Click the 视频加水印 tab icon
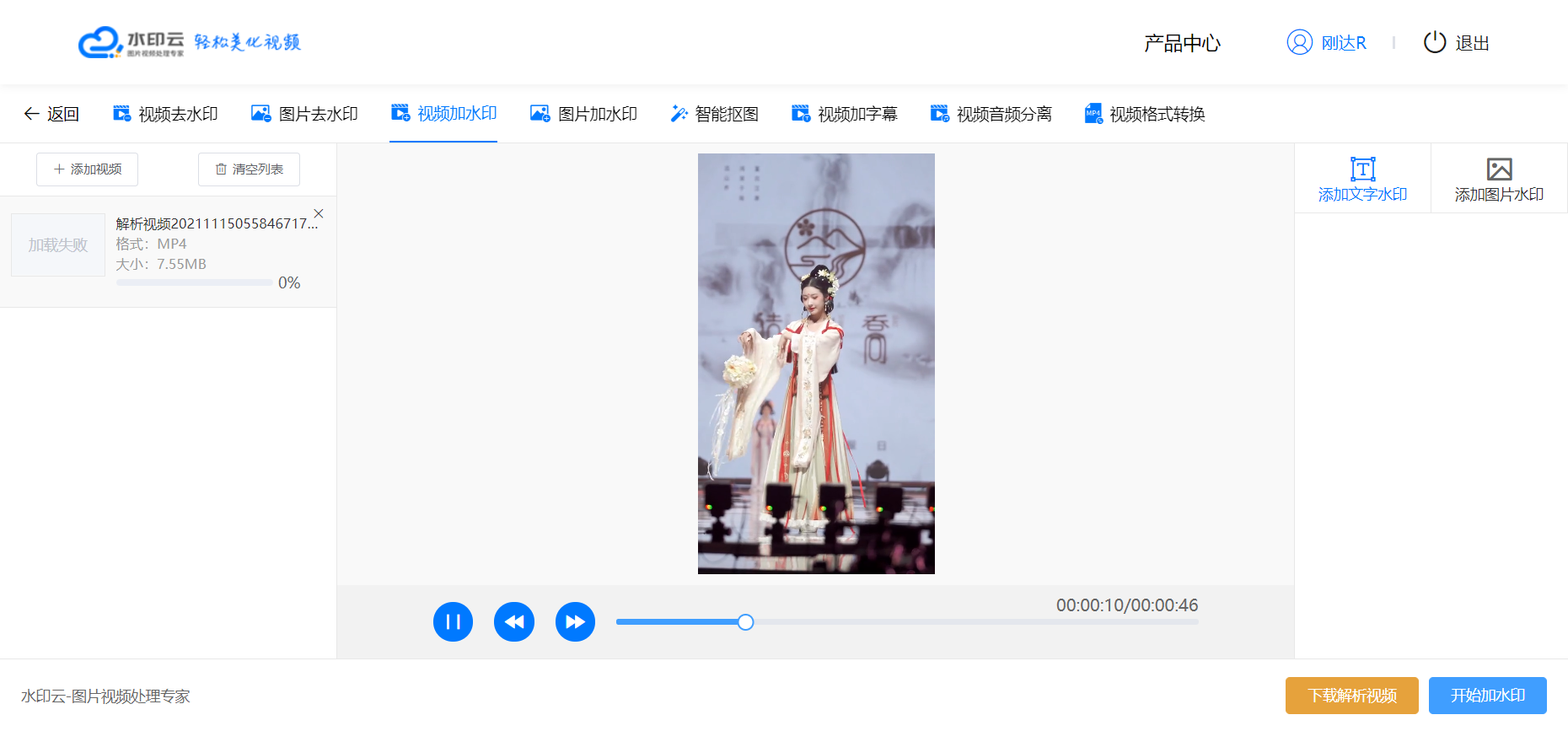This screenshot has height=731, width=1568. coord(400,112)
